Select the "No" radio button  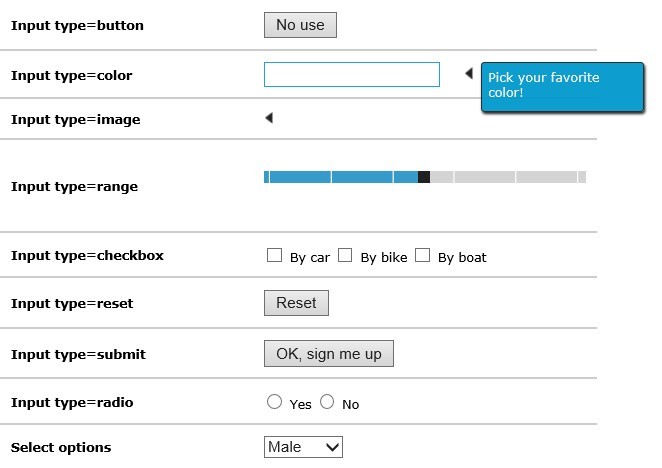click(327, 402)
